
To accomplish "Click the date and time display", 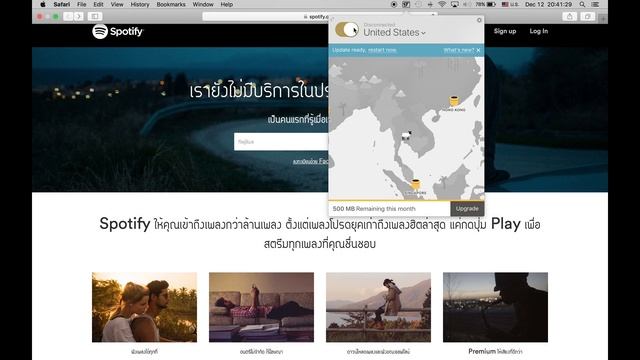I will click(549, 4).
